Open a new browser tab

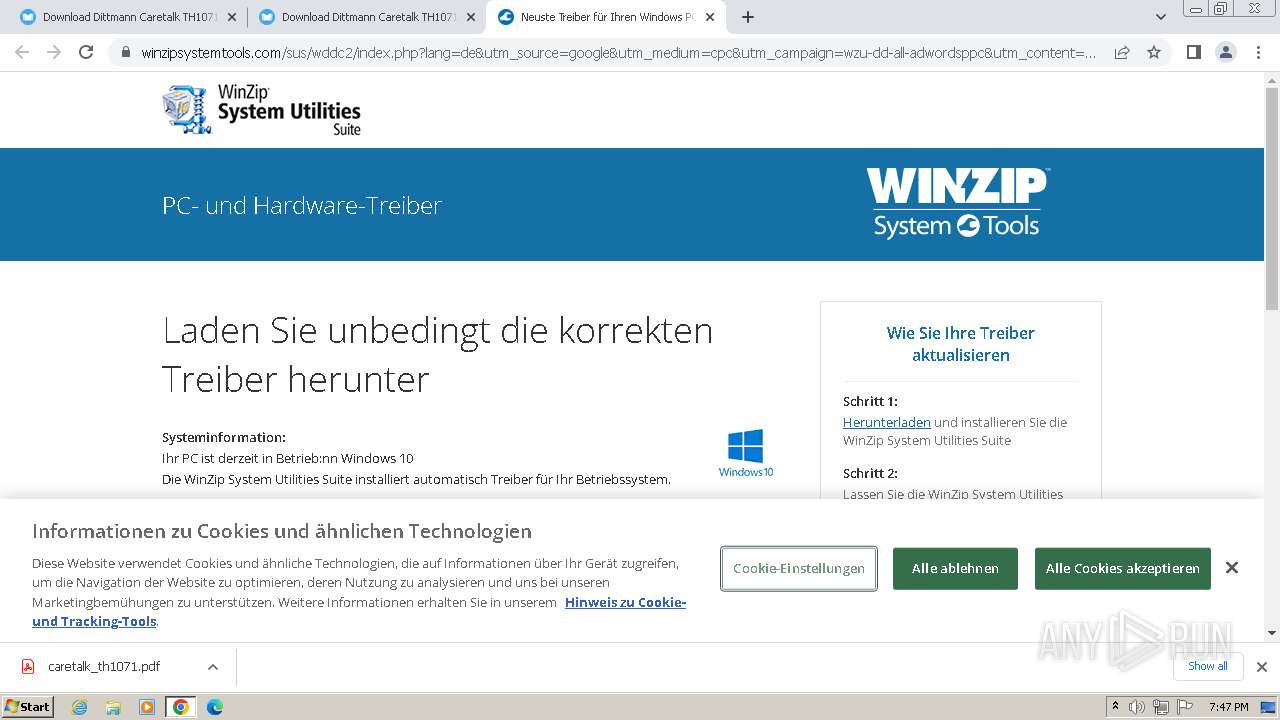(748, 17)
